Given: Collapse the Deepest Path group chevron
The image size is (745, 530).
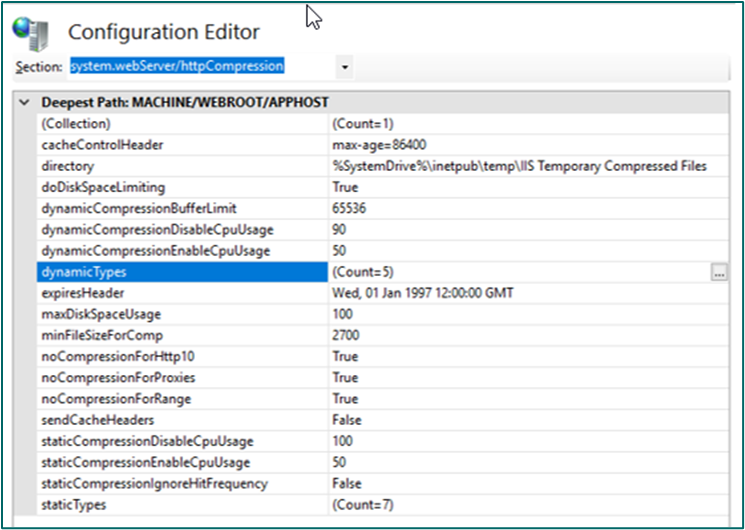Looking at the screenshot, I should point(25,102).
